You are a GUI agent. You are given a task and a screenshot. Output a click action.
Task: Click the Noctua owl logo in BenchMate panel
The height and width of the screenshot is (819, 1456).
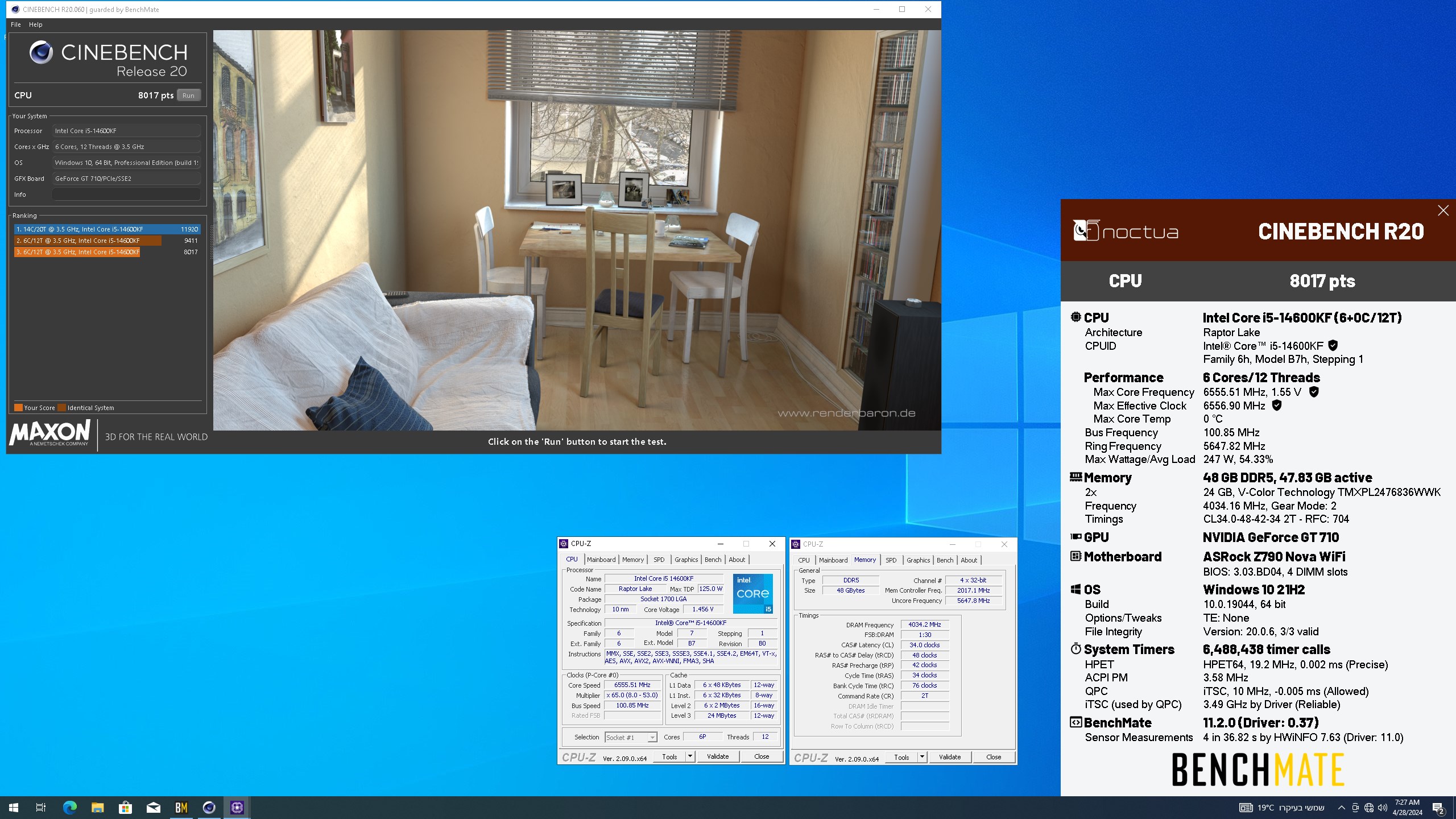(x=1086, y=230)
